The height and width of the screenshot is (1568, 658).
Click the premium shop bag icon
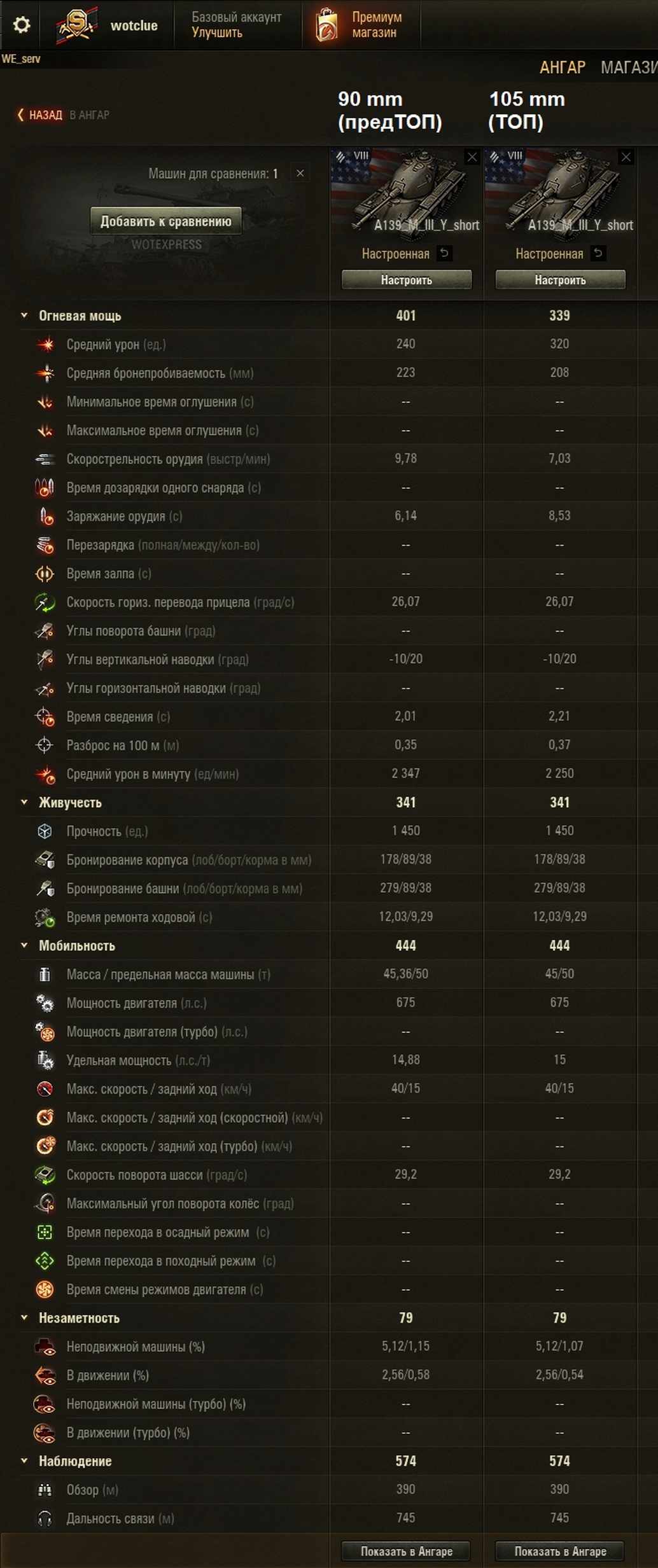click(326, 25)
